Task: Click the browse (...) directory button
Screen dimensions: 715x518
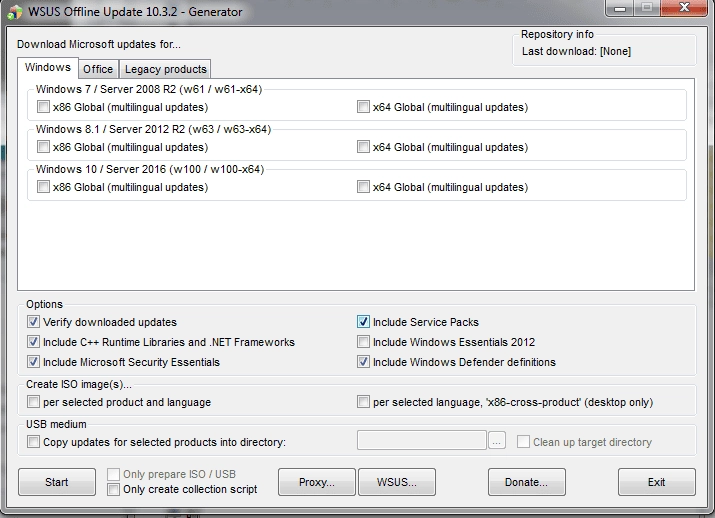Action: pyautogui.click(x=497, y=441)
